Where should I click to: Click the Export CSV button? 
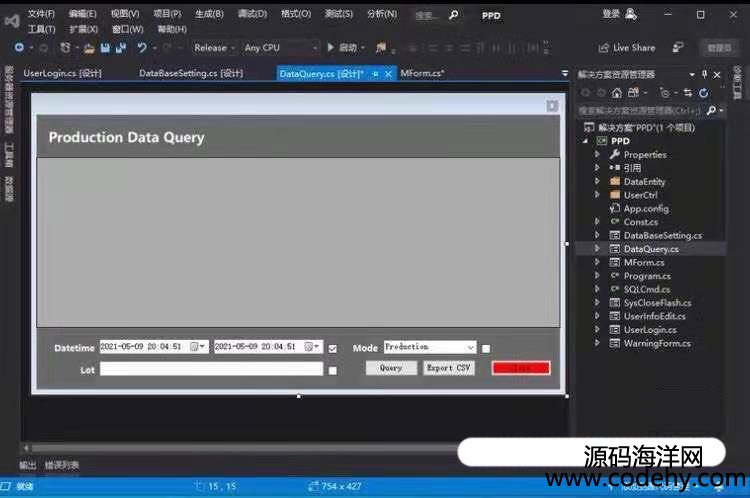449,368
